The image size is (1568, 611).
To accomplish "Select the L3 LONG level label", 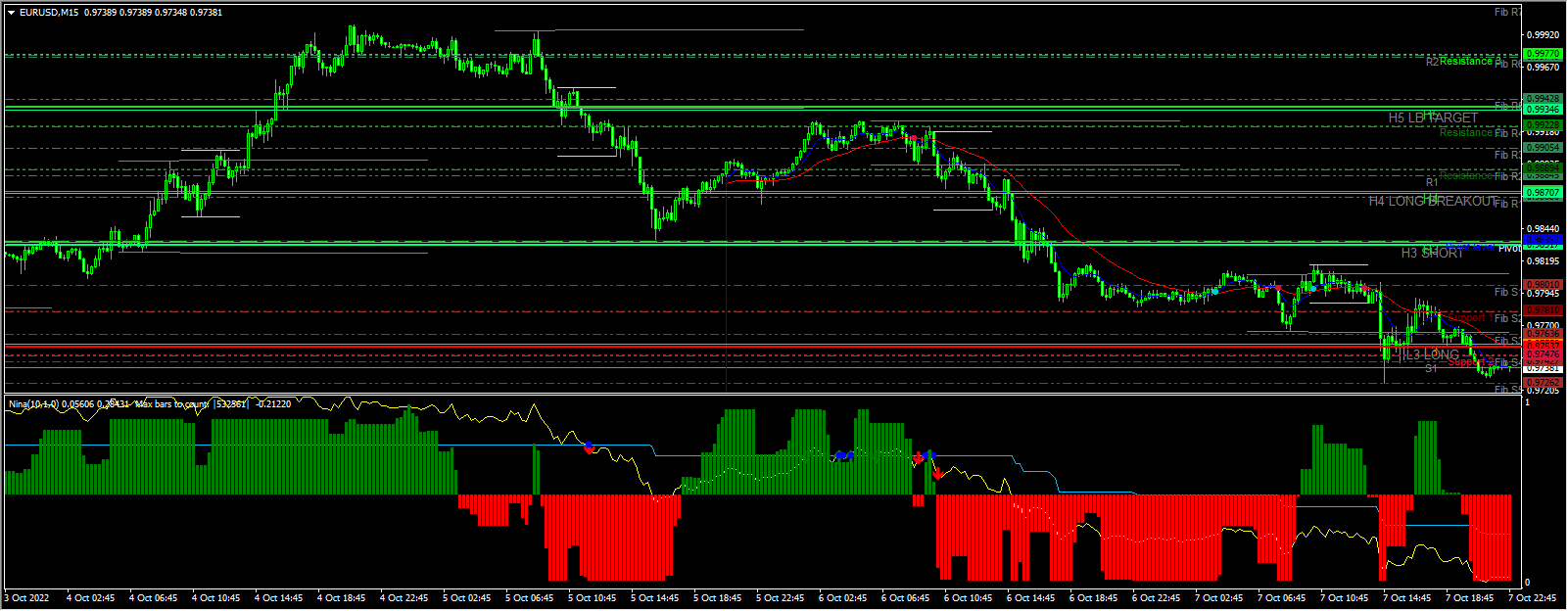I will point(1432,354).
